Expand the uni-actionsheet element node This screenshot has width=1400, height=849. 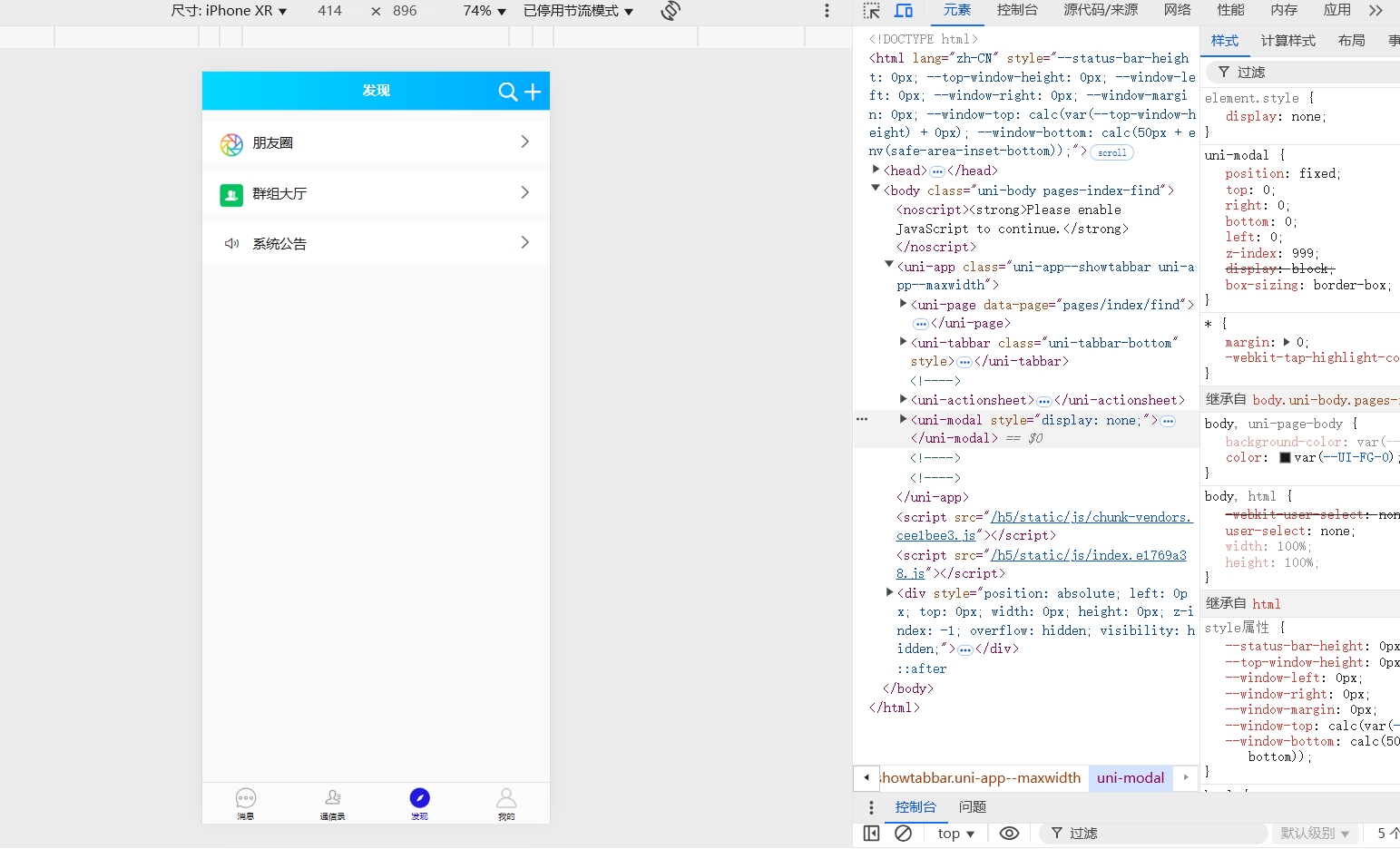pyautogui.click(x=903, y=399)
